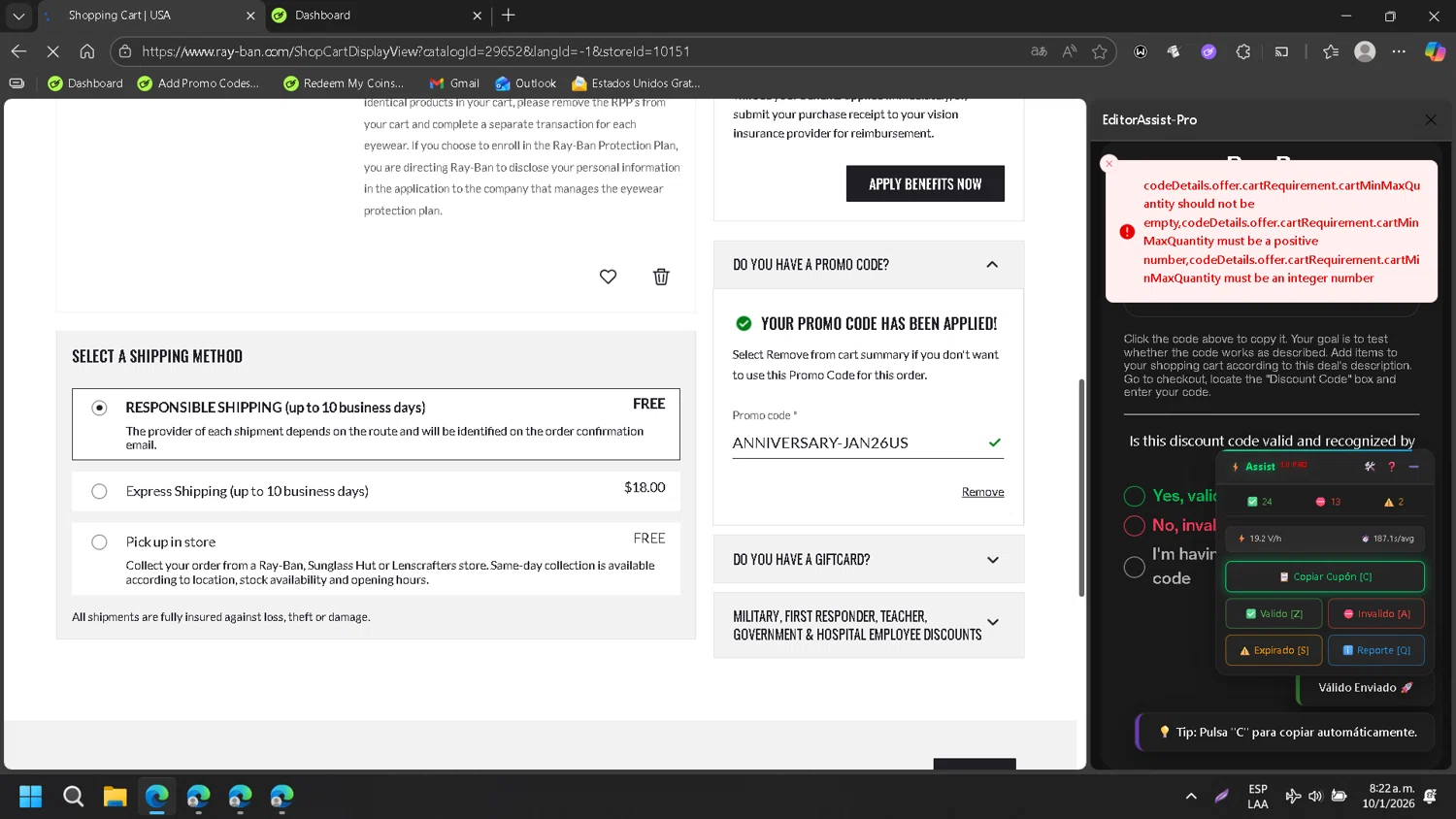
Task: Click Apply Benefits Now button
Action: (x=925, y=183)
